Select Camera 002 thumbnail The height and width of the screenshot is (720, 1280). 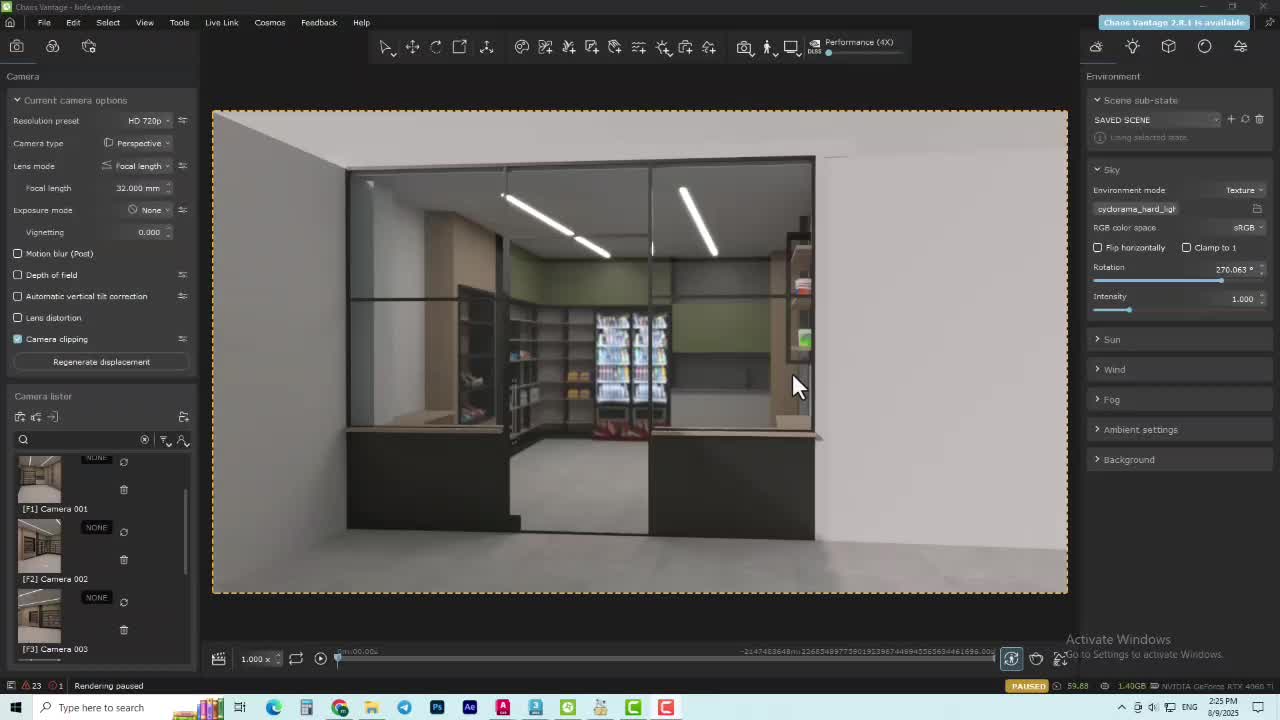tap(40, 545)
